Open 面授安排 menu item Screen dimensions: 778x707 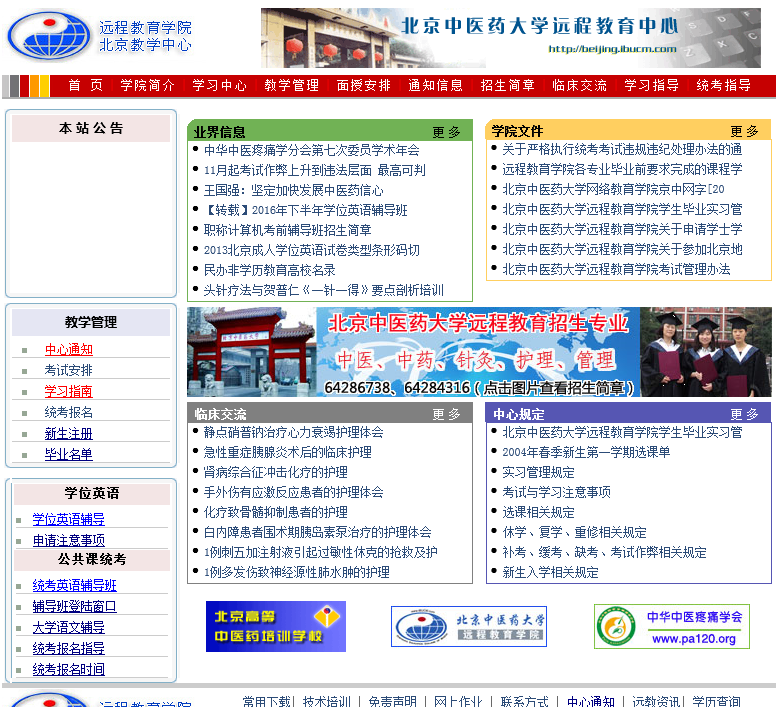pyautogui.click(x=363, y=85)
